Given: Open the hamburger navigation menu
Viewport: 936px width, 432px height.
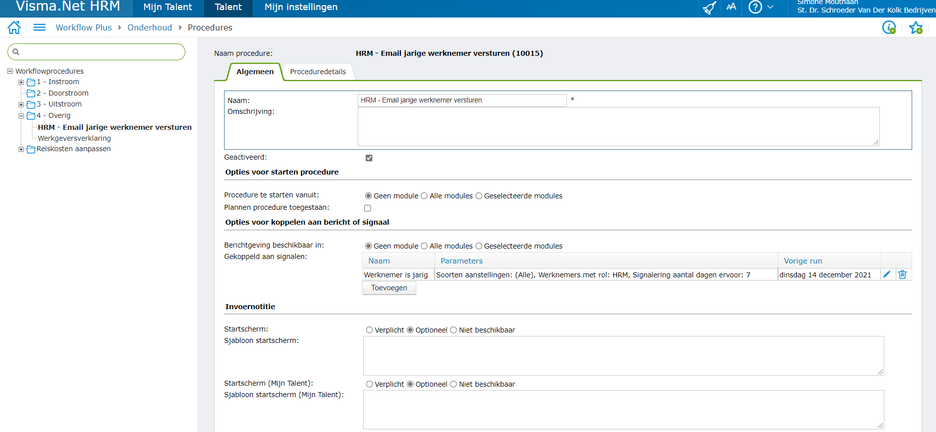Looking at the screenshot, I should point(39,28).
